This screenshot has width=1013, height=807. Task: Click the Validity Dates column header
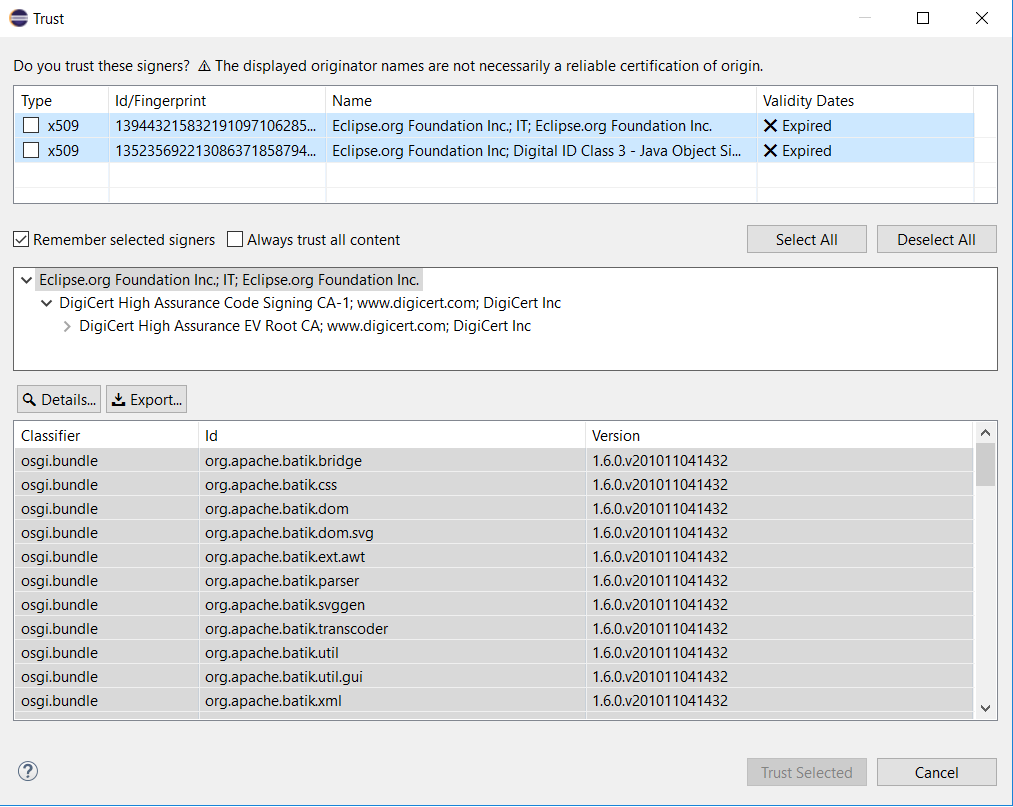coord(865,101)
